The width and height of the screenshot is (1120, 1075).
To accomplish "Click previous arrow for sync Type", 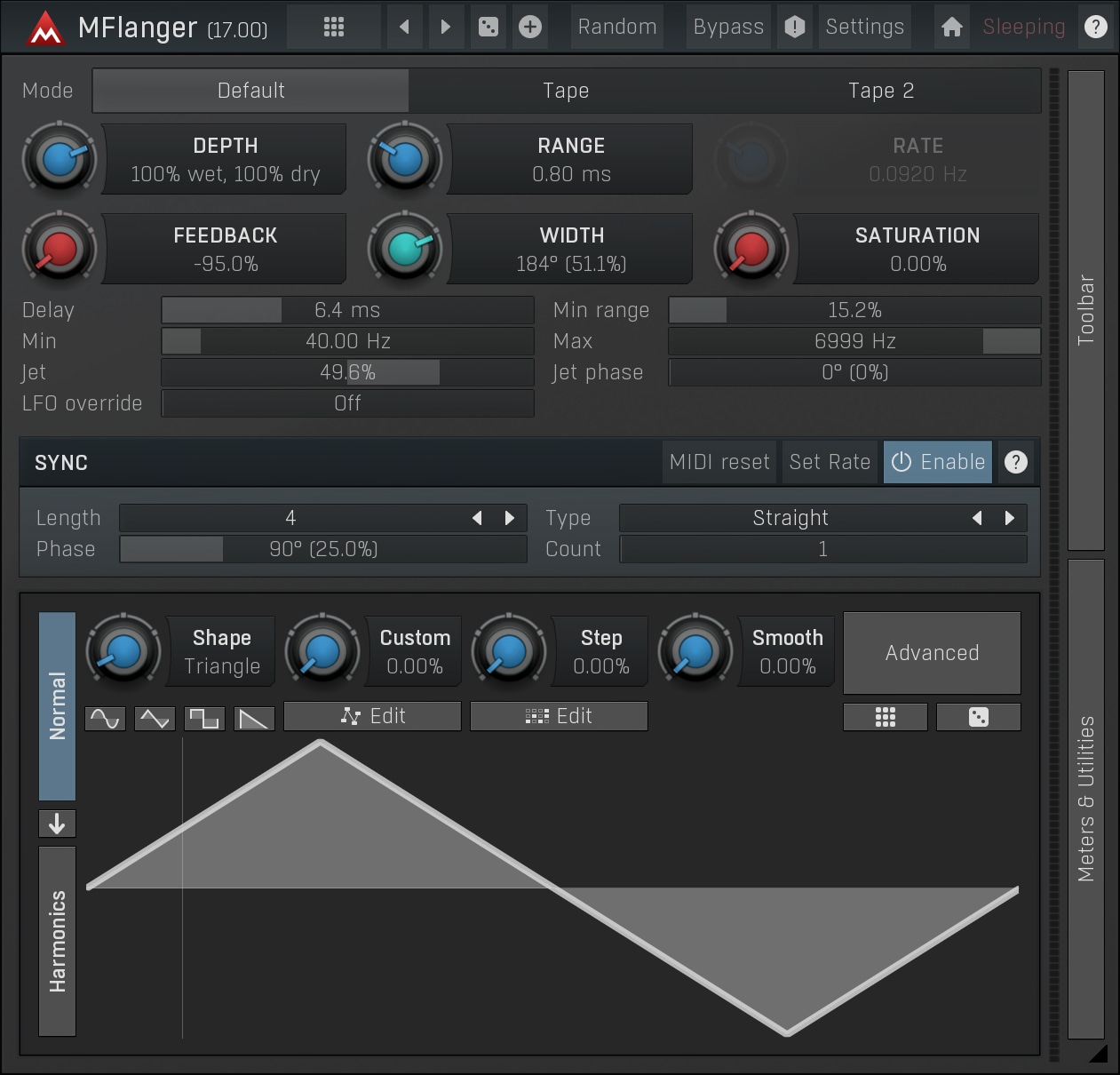I will tap(977, 518).
